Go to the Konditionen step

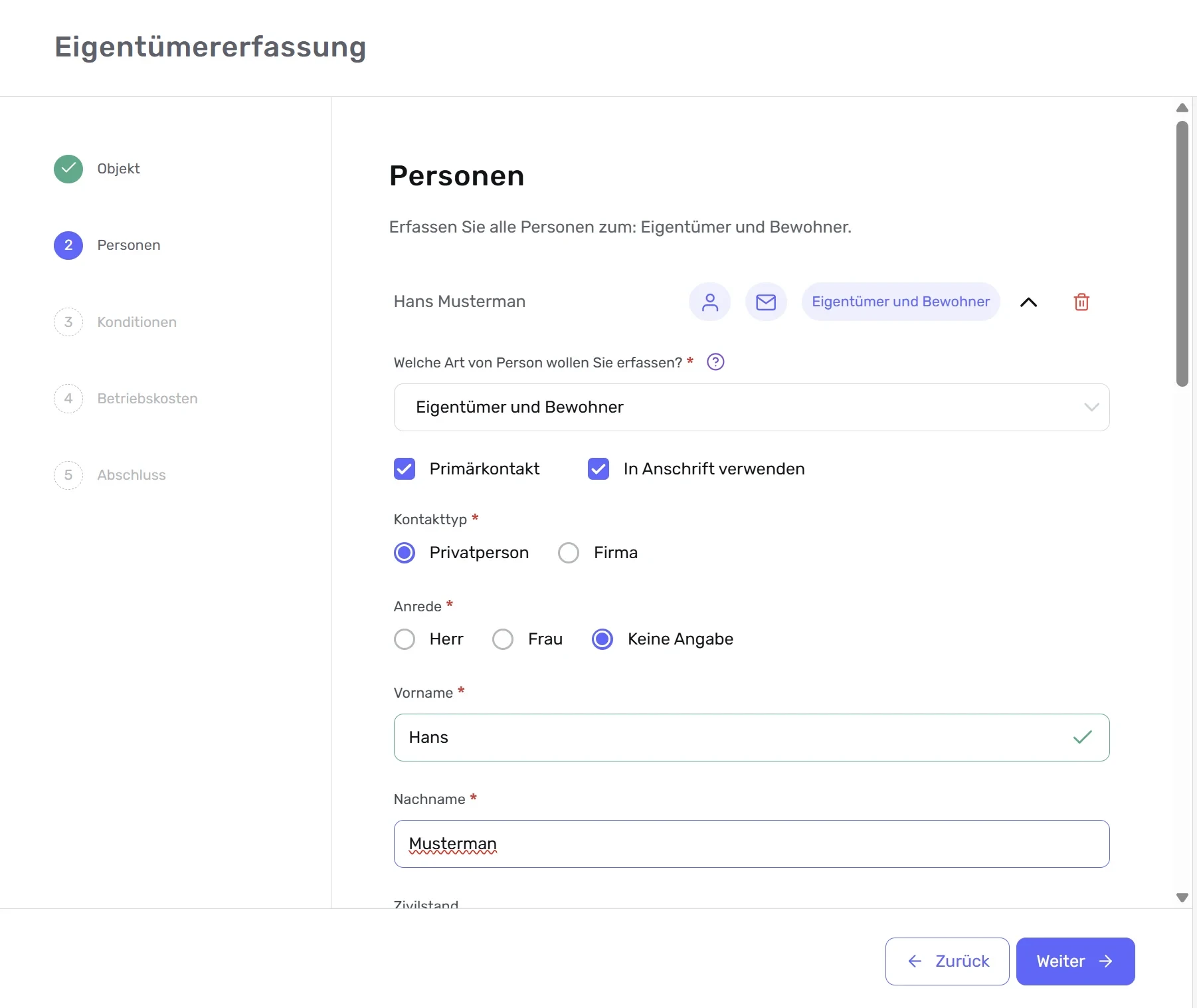pyautogui.click(x=115, y=322)
